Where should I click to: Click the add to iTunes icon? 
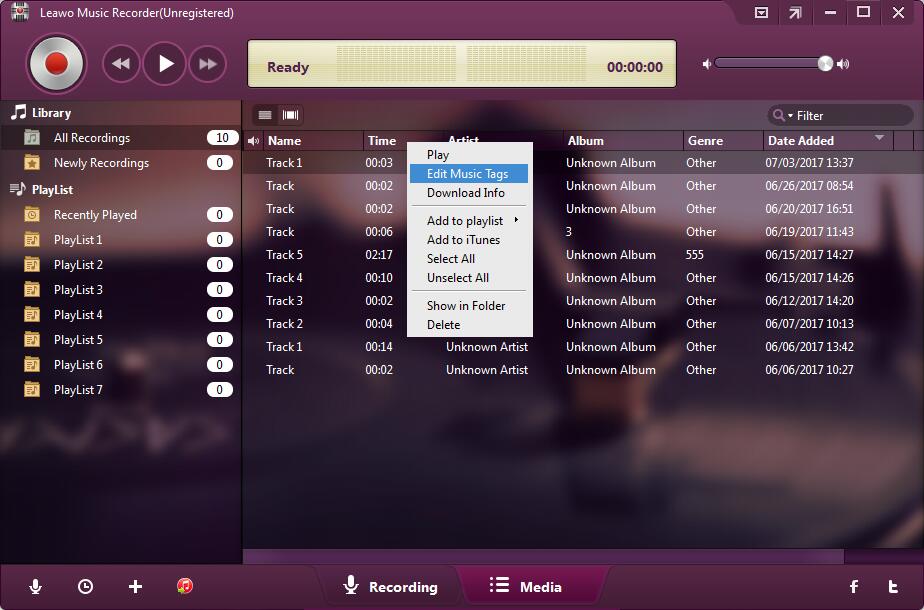185,587
